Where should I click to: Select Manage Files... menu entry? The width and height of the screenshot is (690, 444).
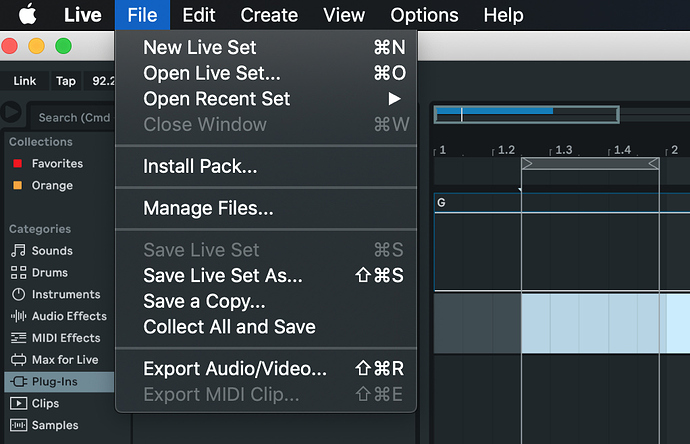(x=266, y=208)
